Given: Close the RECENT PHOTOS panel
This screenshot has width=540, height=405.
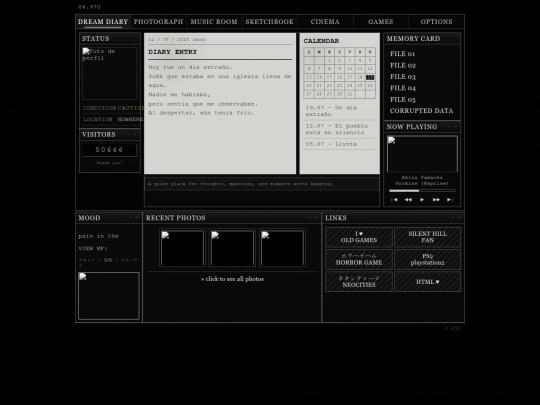Looking at the screenshot, I should (316, 218).
